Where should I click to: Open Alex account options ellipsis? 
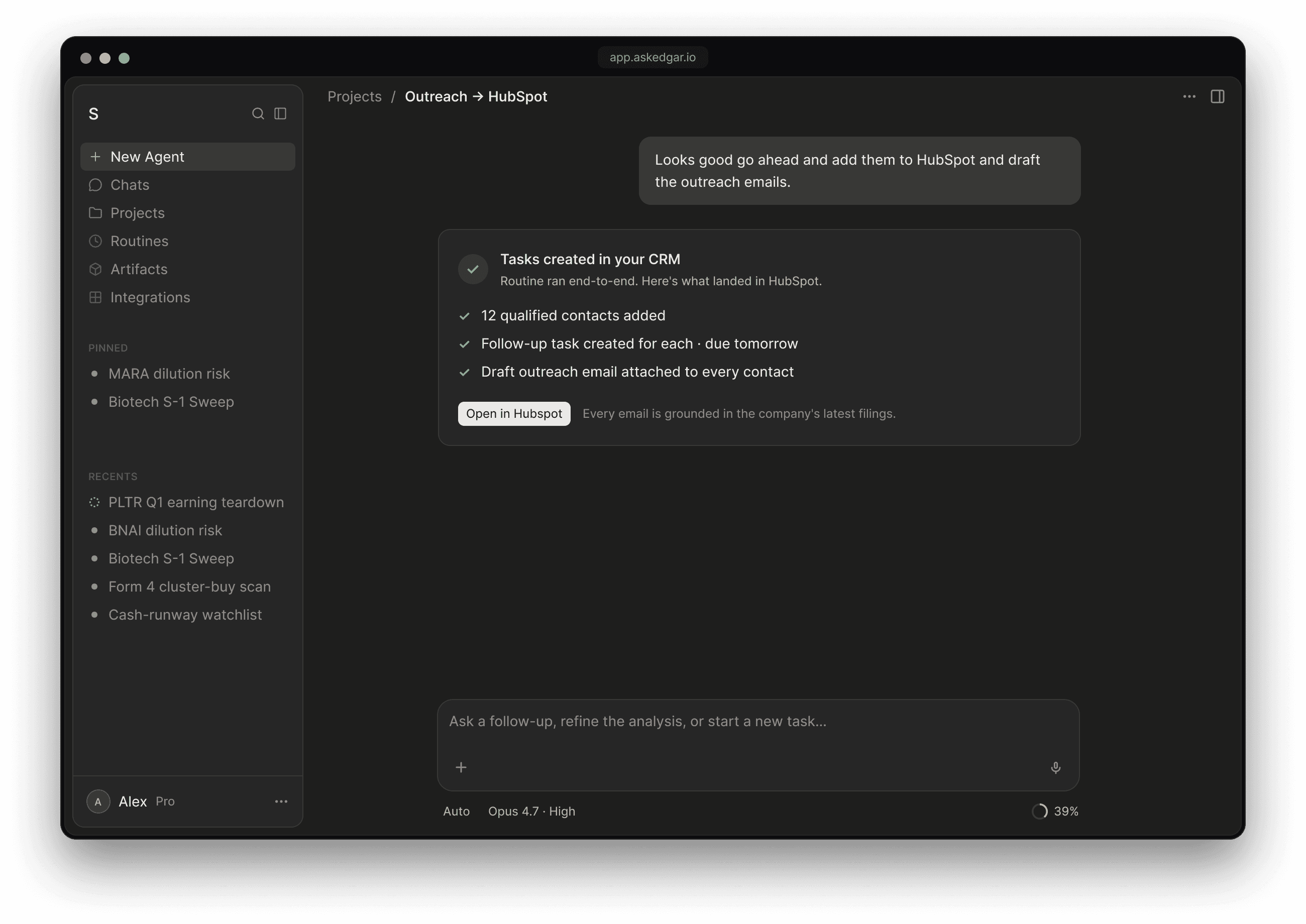281,801
